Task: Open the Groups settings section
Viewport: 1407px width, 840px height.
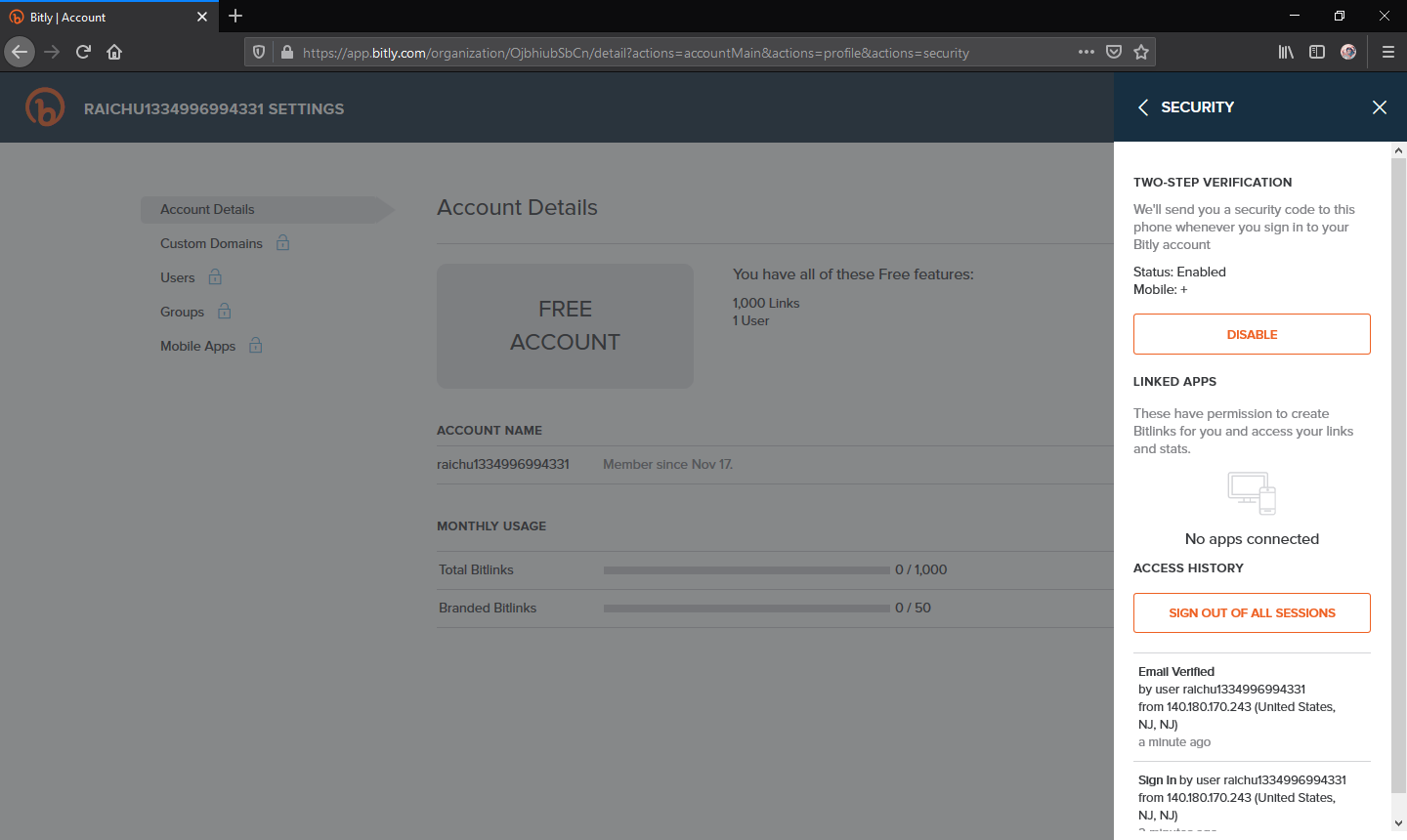Action: [182, 312]
